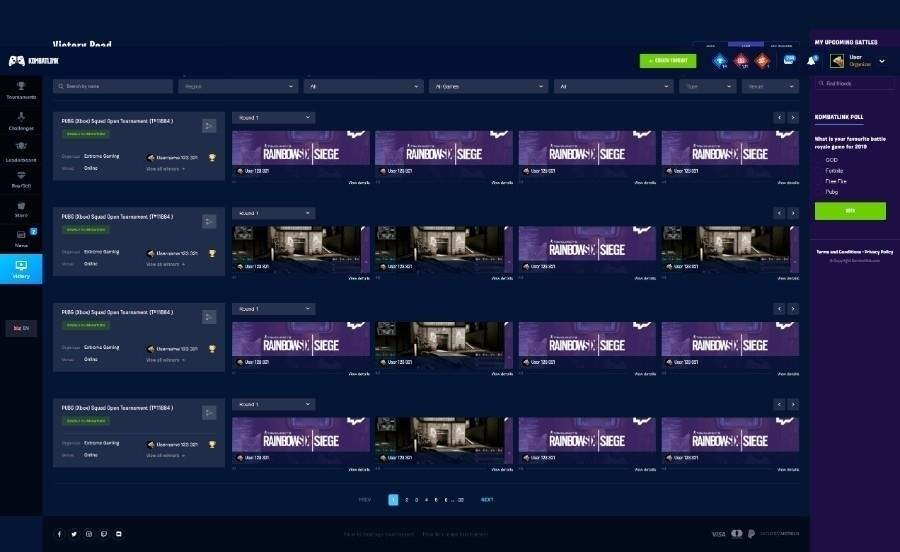Open the Challenges sidebar section

21,121
